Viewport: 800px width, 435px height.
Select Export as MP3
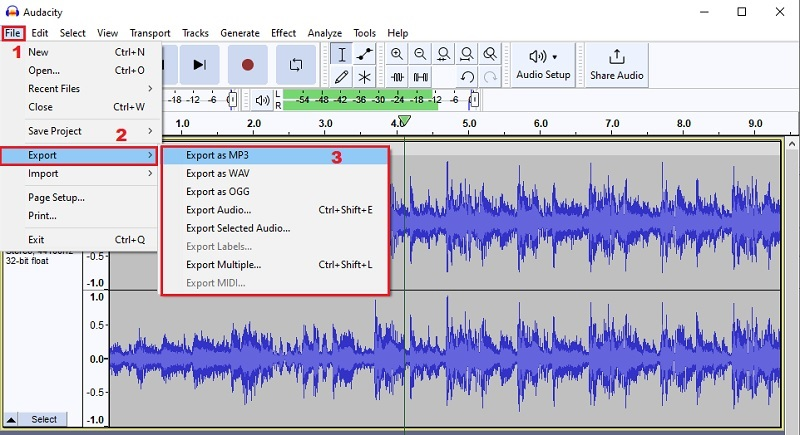(x=275, y=156)
